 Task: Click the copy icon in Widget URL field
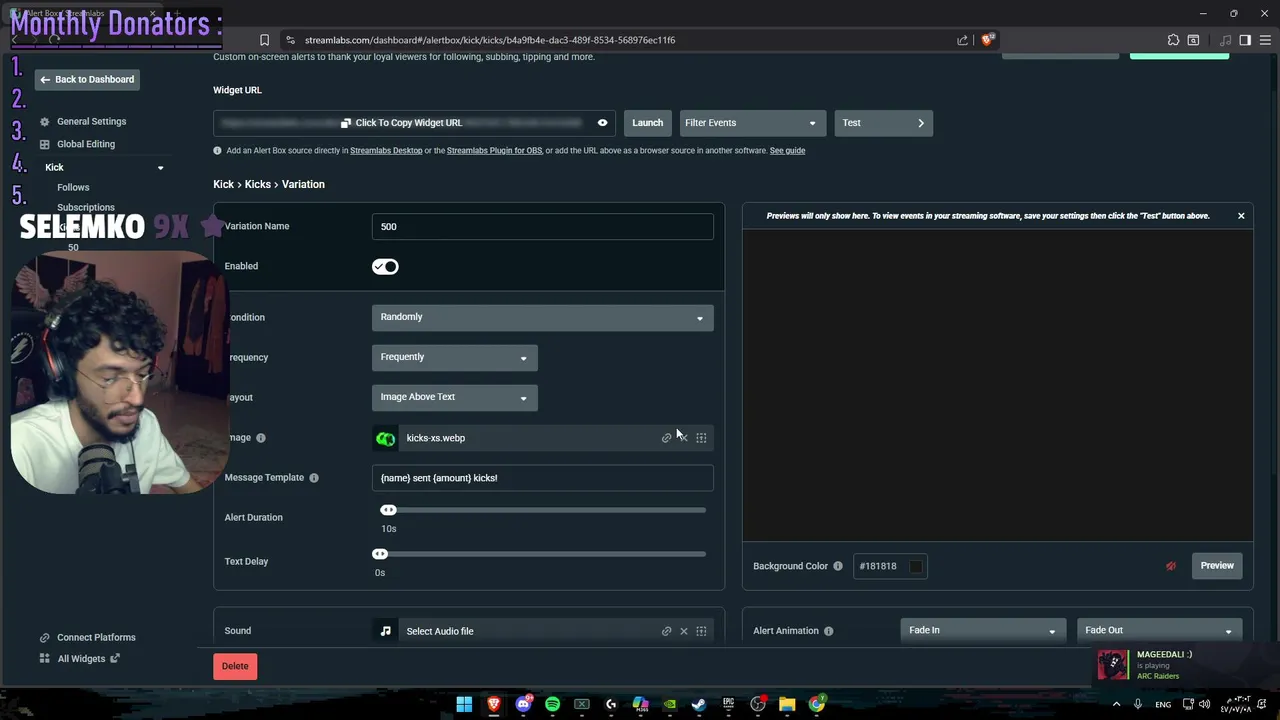[x=346, y=123]
